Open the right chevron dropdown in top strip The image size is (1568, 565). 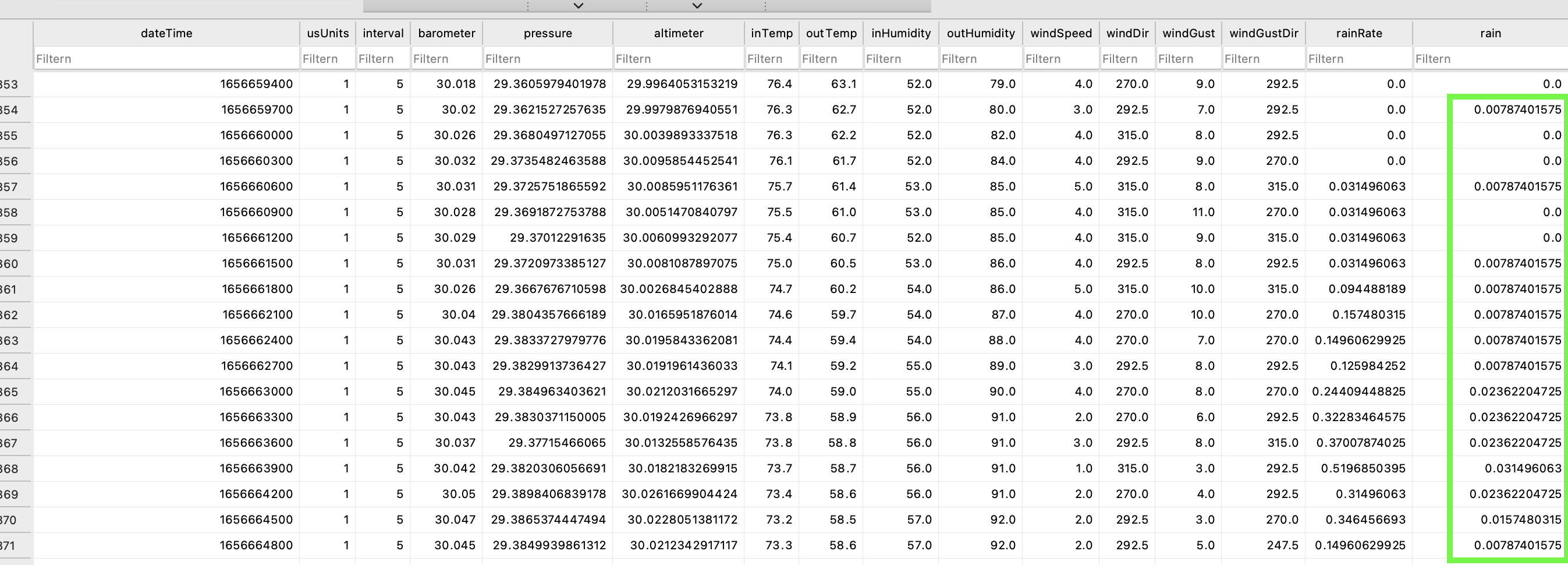click(697, 5)
